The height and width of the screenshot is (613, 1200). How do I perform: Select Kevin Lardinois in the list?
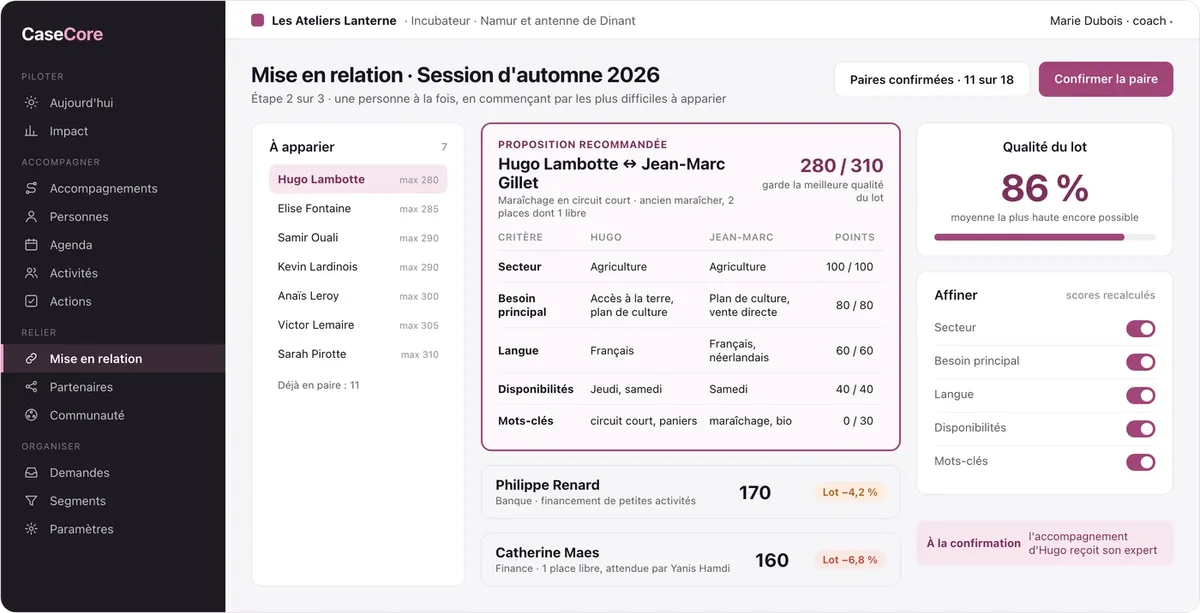pyautogui.click(x=358, y=266)
